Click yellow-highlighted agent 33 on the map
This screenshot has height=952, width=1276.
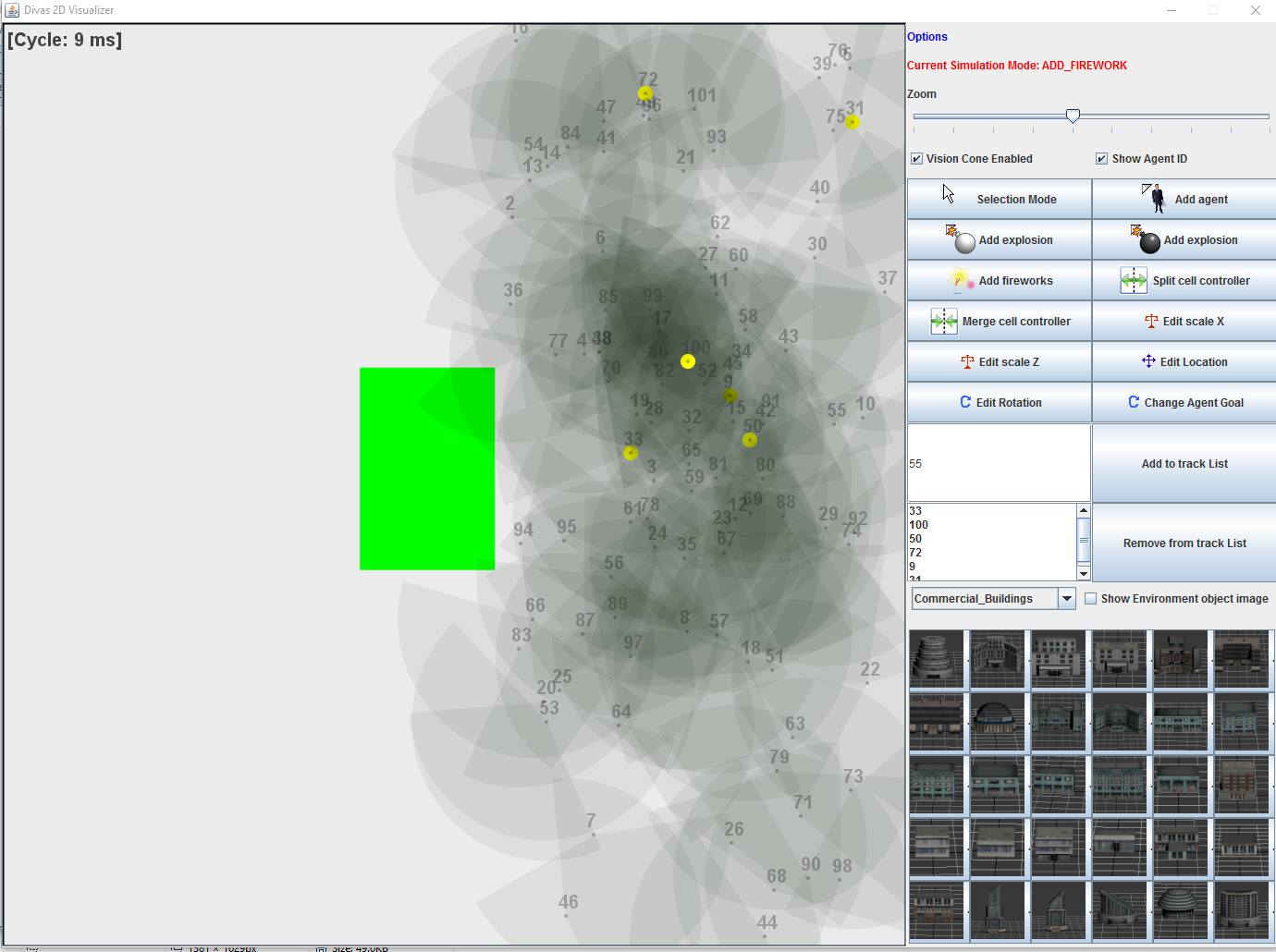631,453
